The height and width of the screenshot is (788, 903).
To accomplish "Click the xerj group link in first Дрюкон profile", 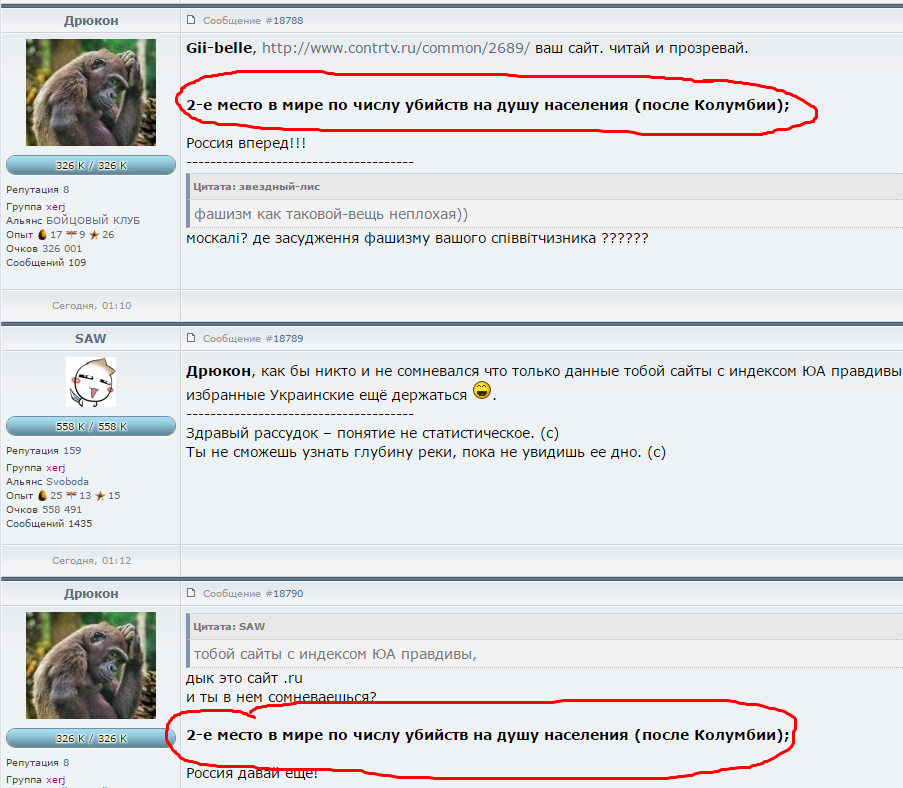I will [56, 207].
